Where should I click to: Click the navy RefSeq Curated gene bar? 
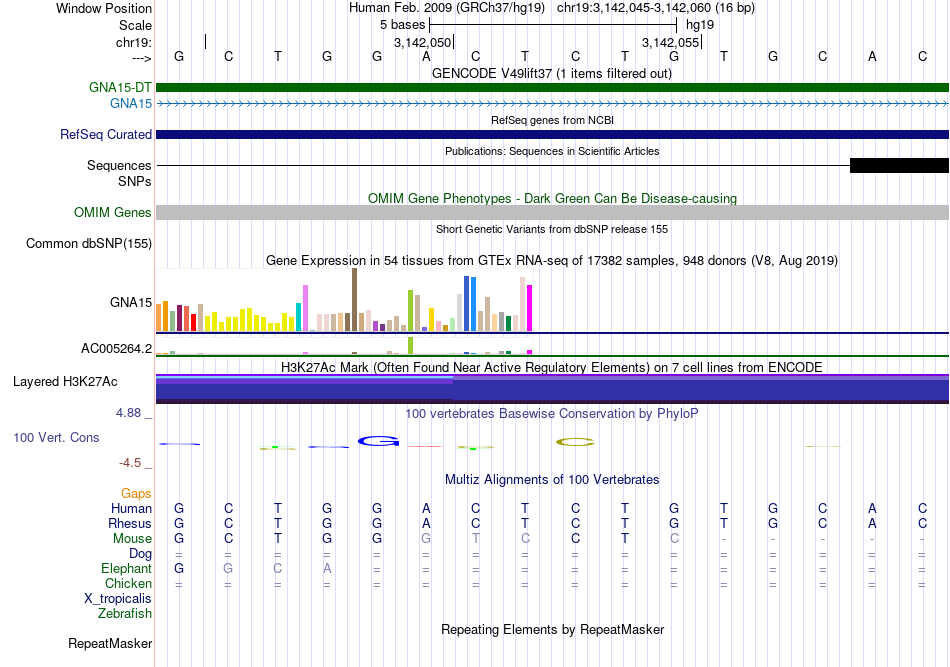pos(552,134)
